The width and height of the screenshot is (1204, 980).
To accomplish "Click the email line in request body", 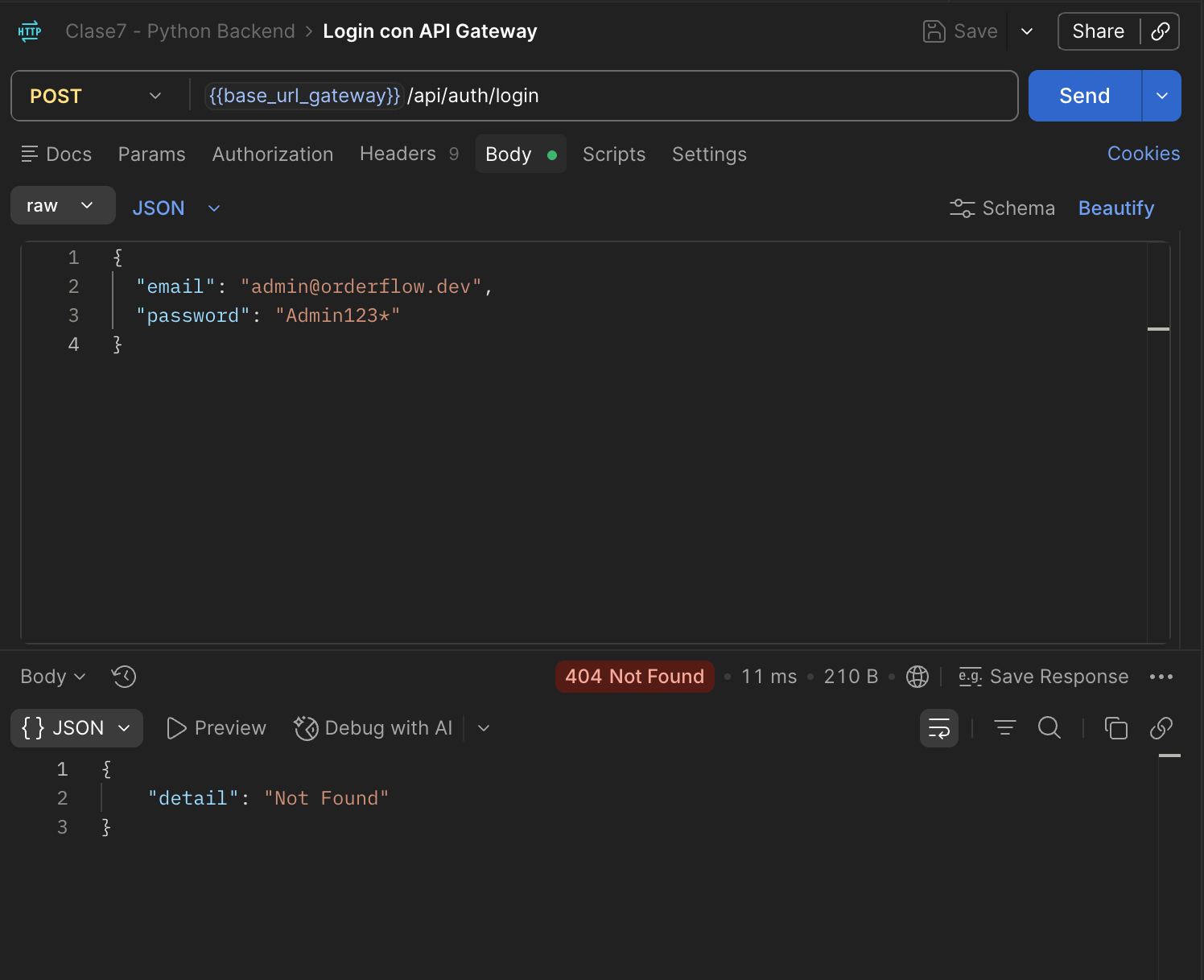I will (314, 286).
